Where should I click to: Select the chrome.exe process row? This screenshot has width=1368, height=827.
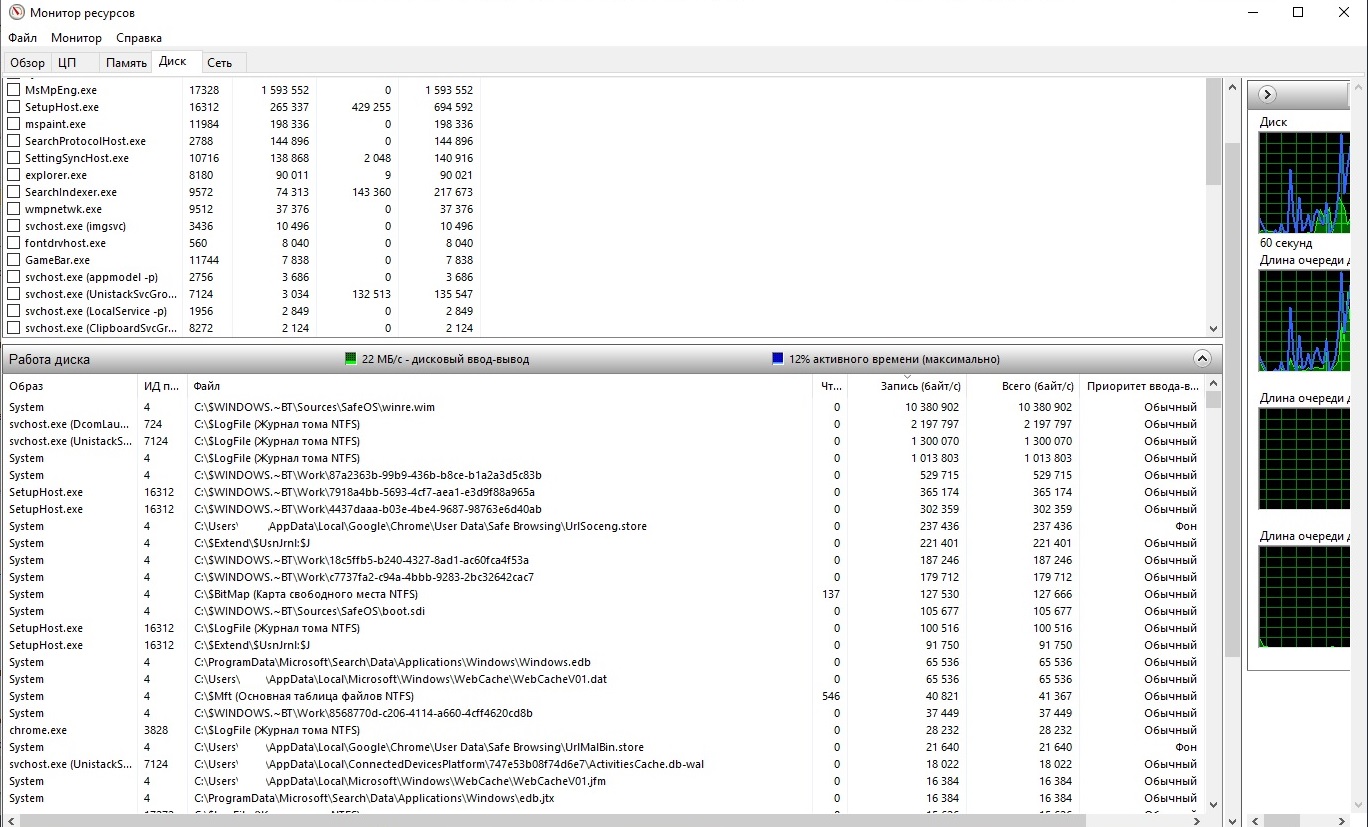[x=604, y=730]
